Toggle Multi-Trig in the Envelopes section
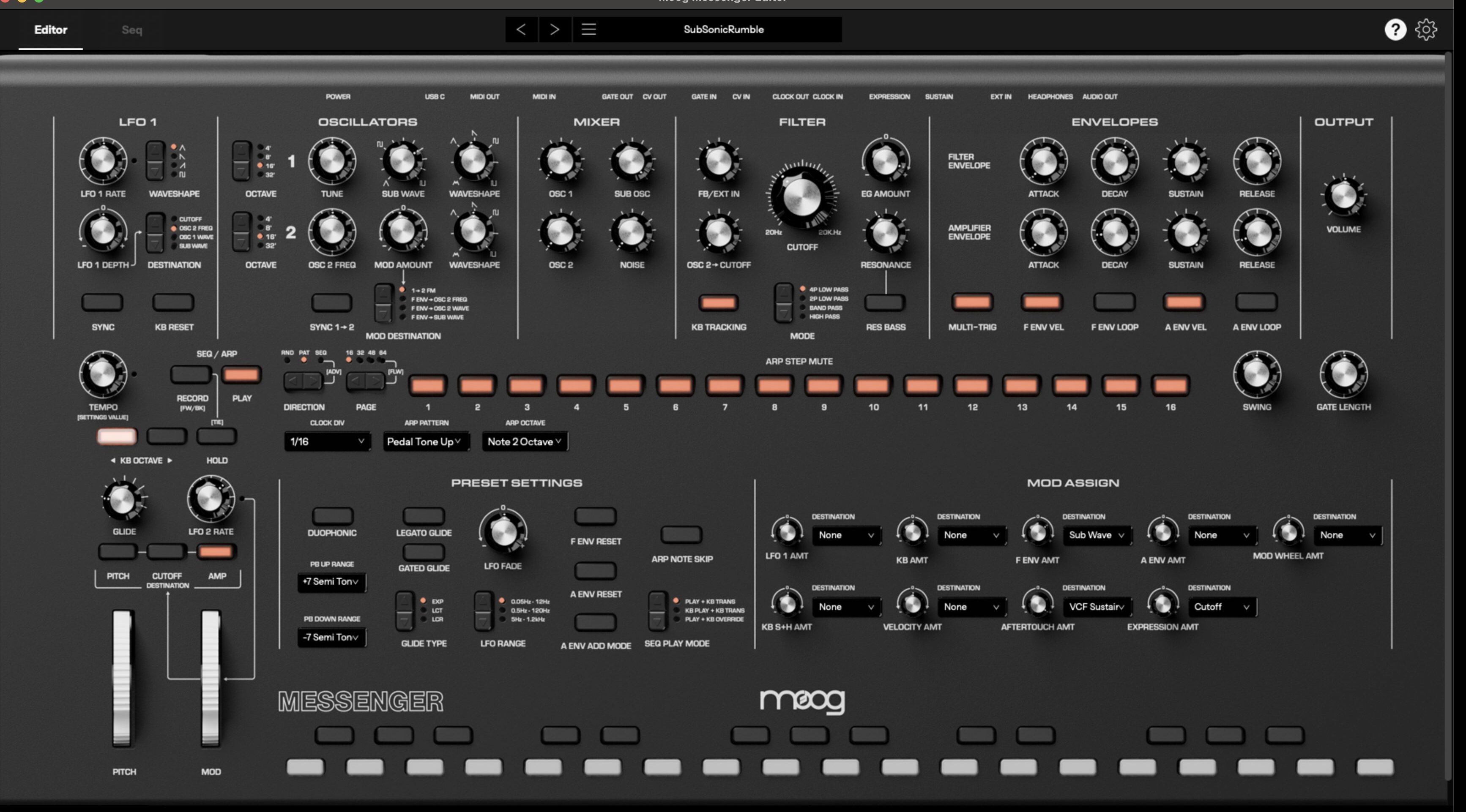 pyautogui.click(x=973, y=302)
